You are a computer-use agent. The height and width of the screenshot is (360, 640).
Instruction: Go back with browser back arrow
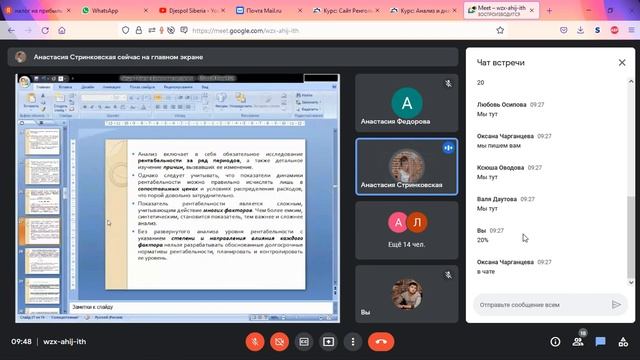point(11,30)
